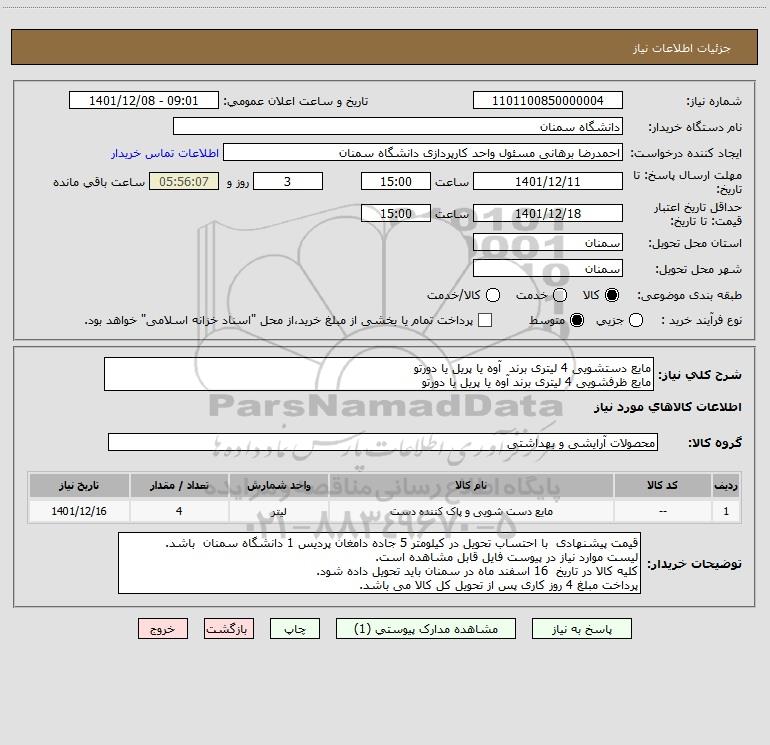Click the item name مایع دست شویی cell
The height and width of the screenshot is (745, 770).
pyautogui.click(x=471, y=511)
